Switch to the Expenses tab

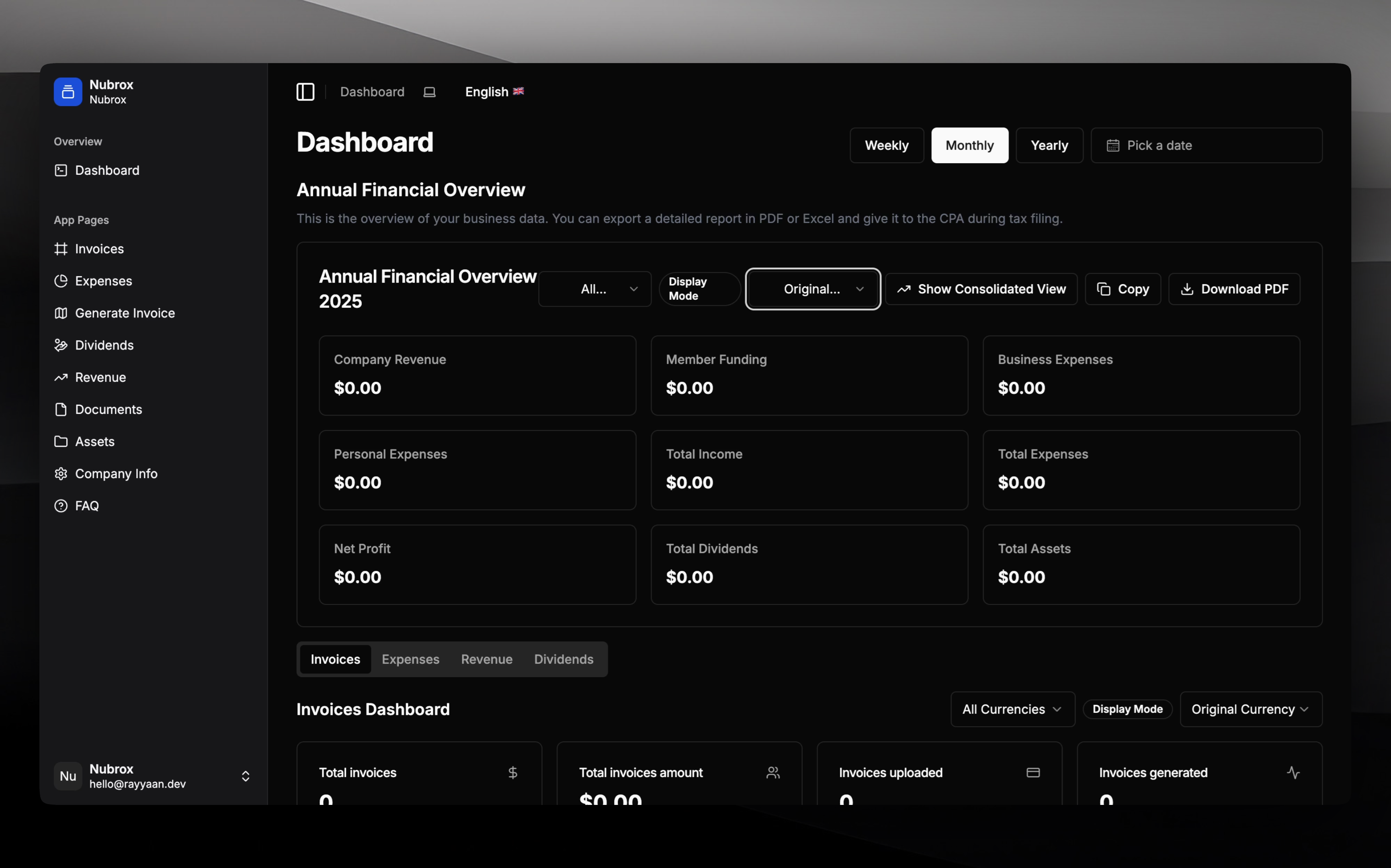tap(410, 659)
